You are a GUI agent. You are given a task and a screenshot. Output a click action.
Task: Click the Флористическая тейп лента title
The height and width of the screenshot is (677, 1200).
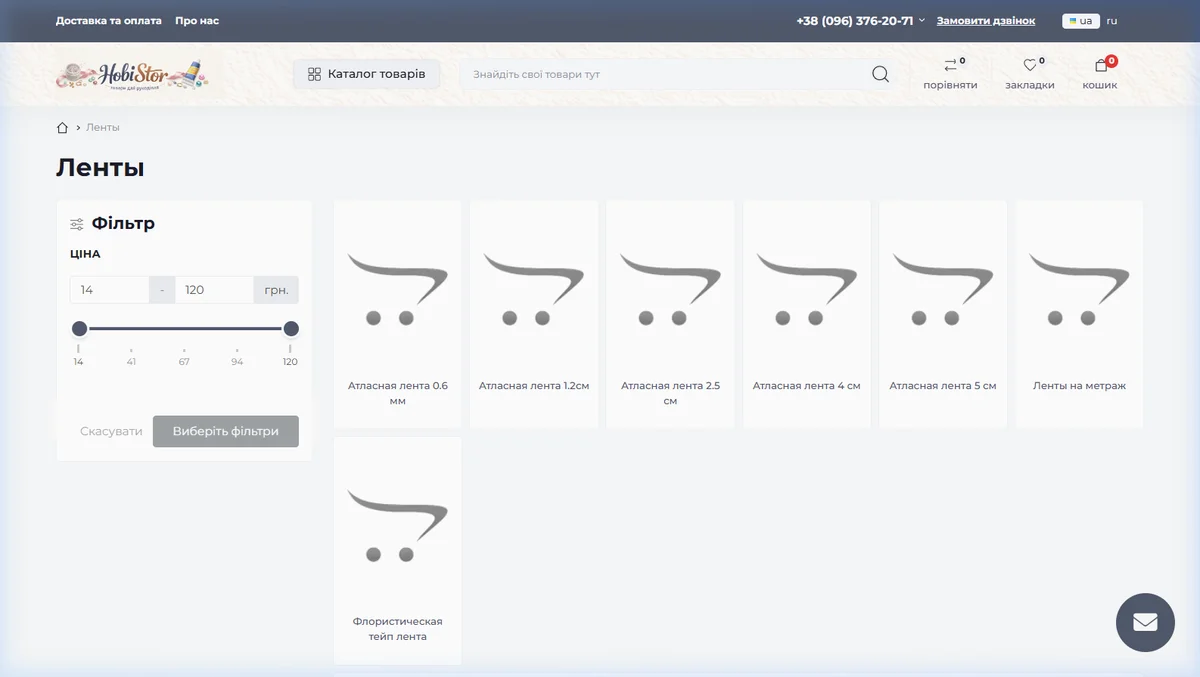pos(398,629)
